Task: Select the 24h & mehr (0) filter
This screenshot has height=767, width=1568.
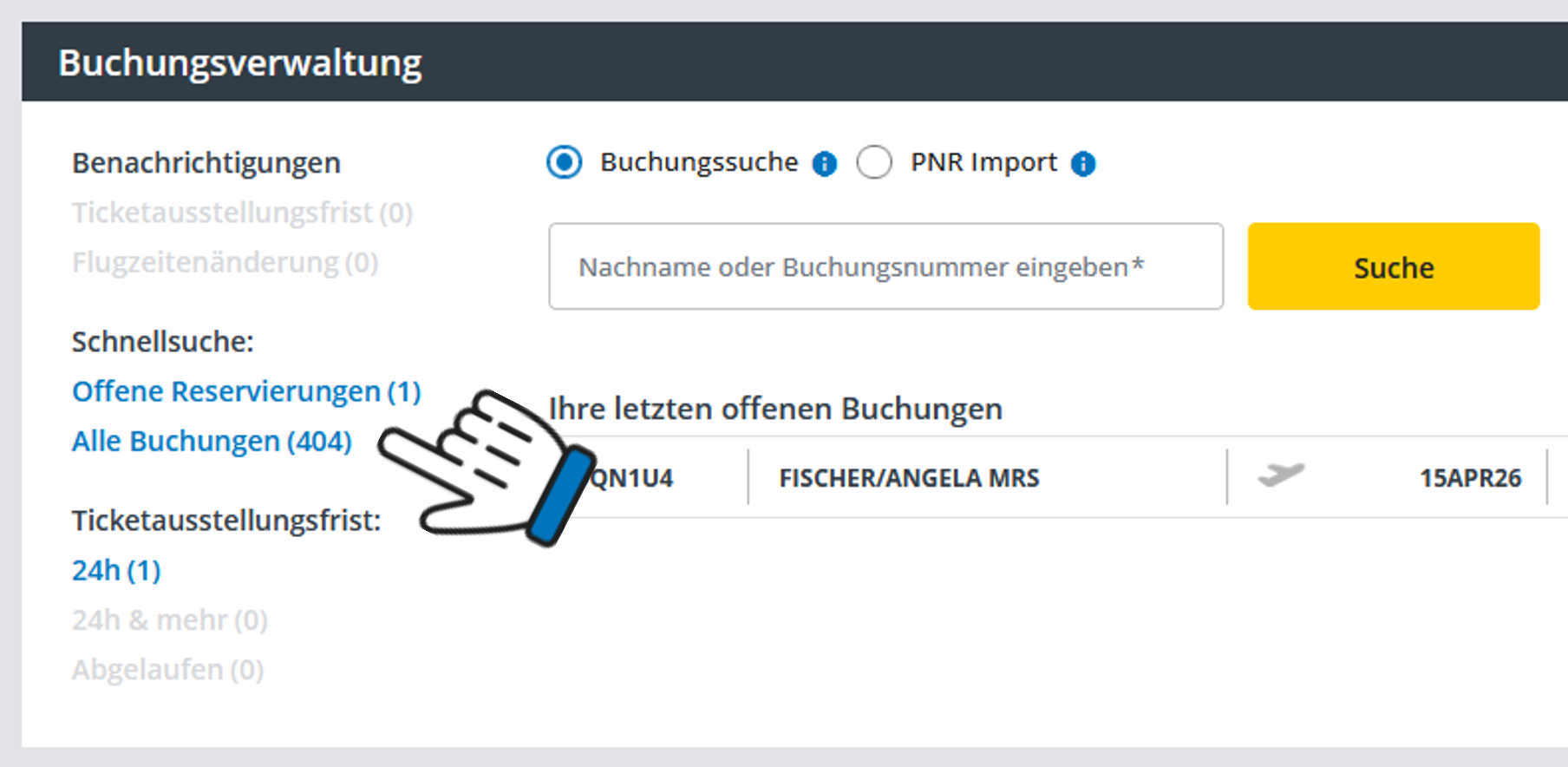Action: click(169, 619)
